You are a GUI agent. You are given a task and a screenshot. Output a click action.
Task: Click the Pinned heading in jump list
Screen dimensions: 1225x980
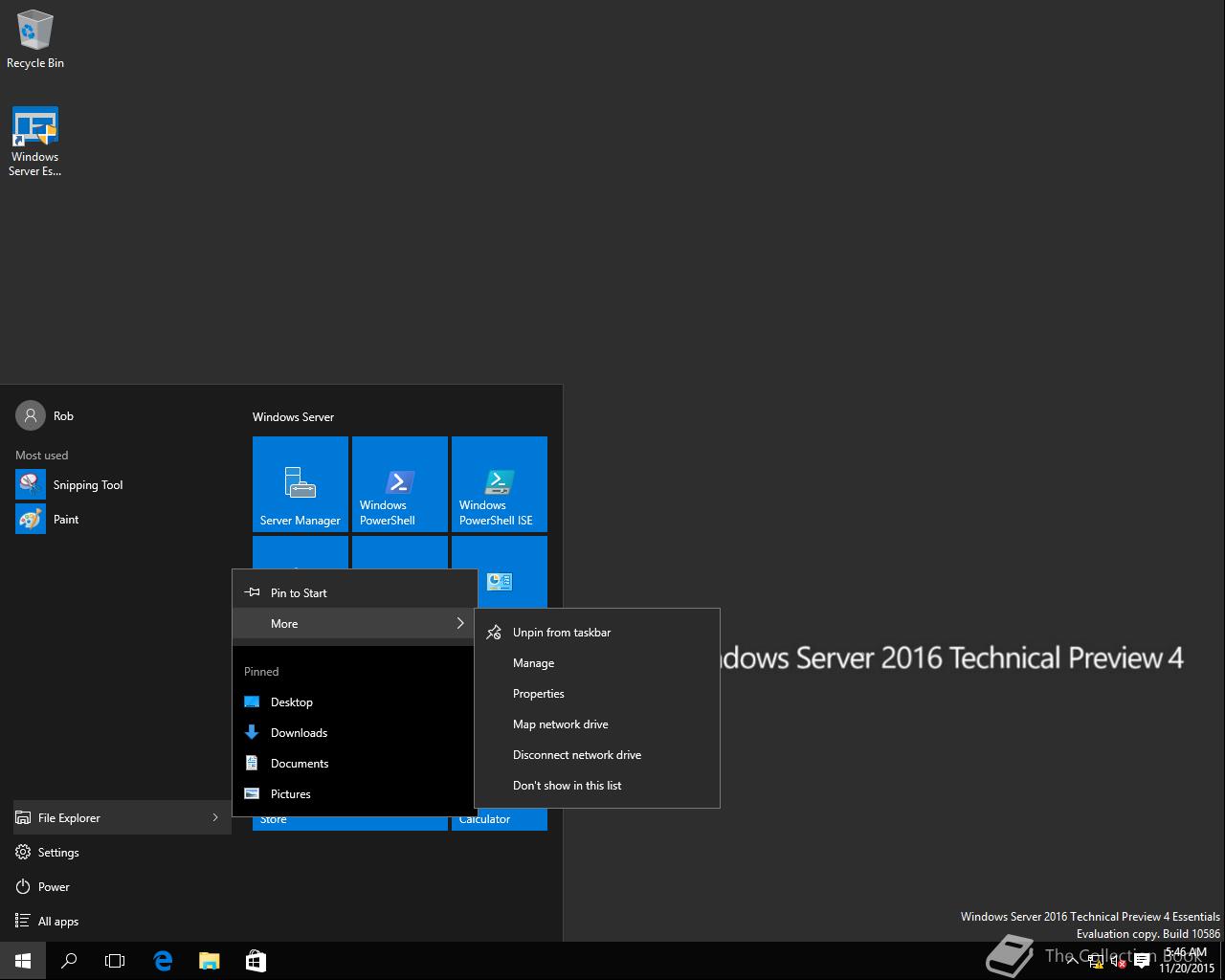pyautogui.click(x=261, y=672)
